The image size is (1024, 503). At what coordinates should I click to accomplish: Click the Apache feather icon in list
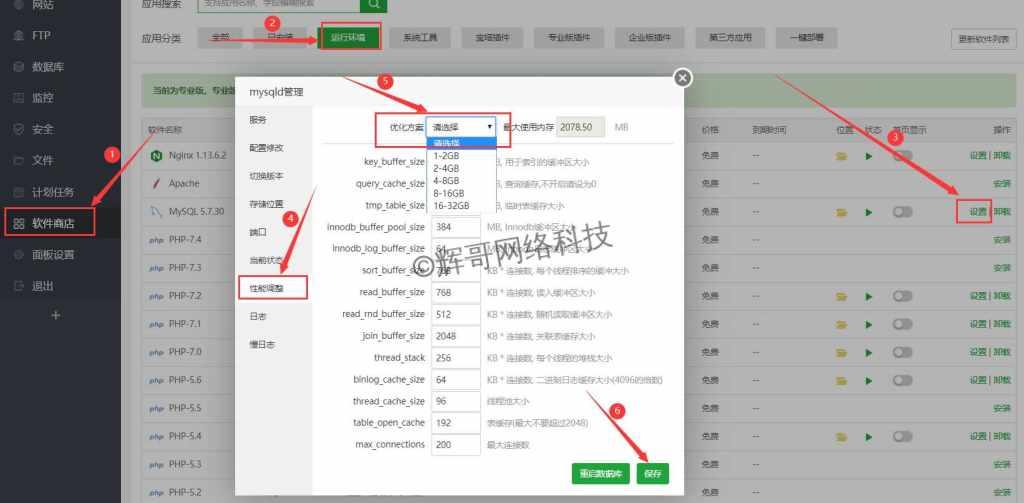click(156, 184)
